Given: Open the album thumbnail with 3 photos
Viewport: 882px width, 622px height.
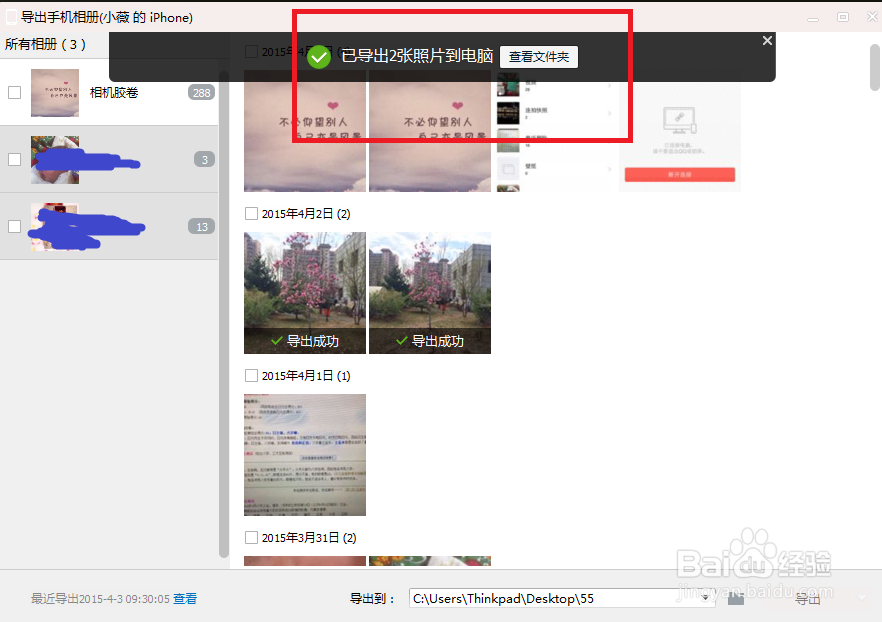Looking at the screenshot, I should (55, 160).
